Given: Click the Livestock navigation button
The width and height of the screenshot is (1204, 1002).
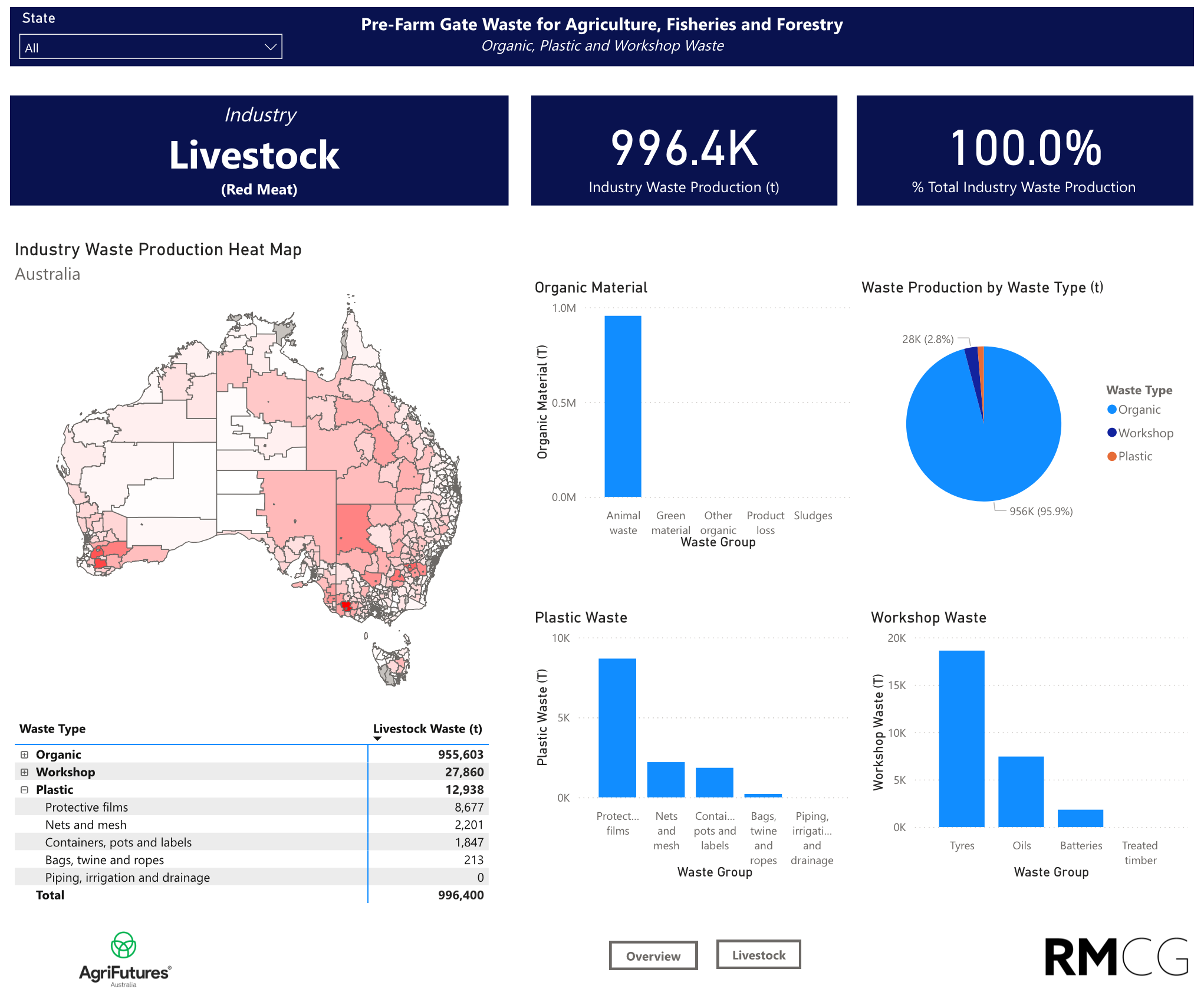Looking at the screenshot, I should (758, 954).
